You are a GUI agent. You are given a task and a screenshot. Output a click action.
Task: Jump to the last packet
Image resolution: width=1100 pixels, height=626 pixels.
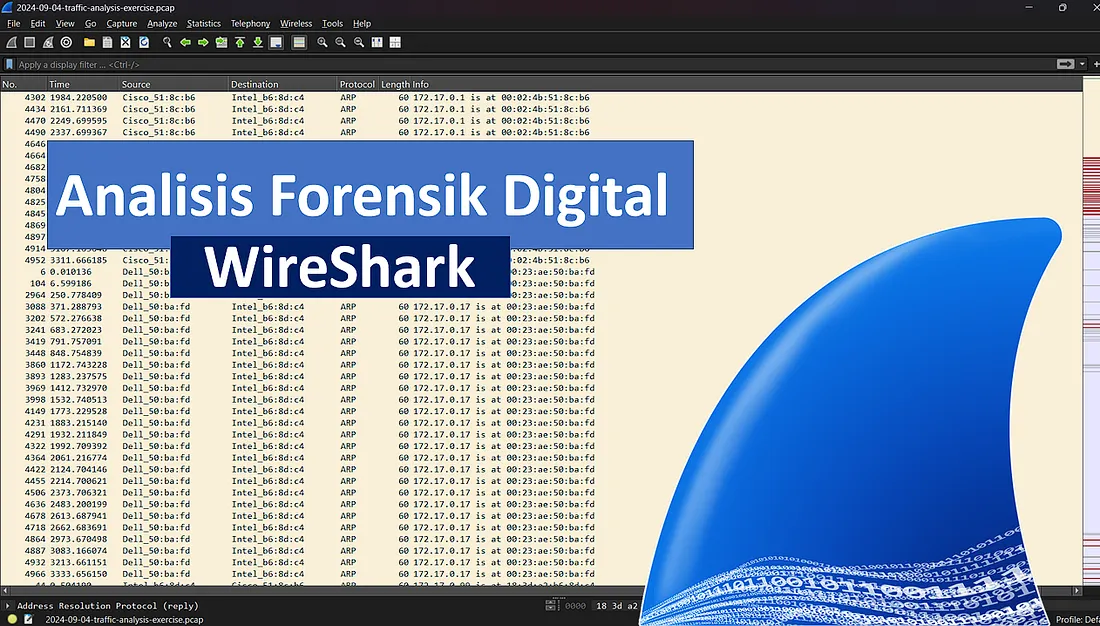tap(258, 42)
